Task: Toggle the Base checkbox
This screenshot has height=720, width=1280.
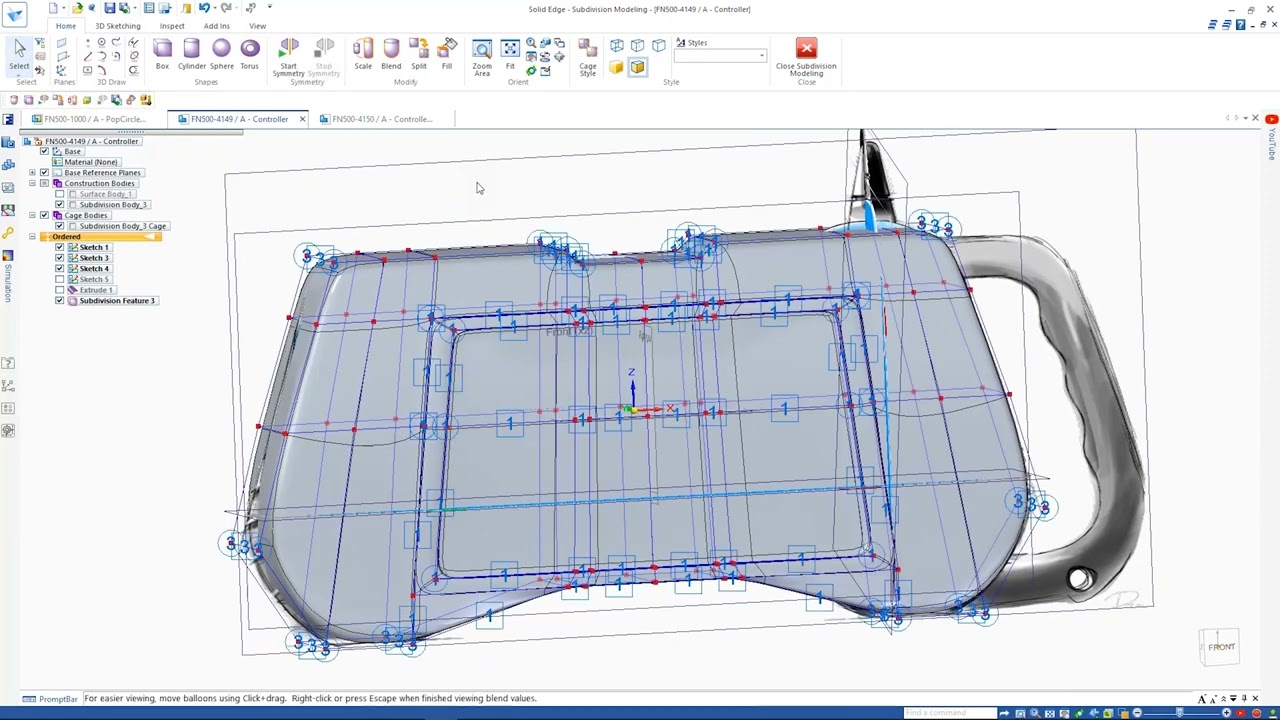Action: point(44,151)
